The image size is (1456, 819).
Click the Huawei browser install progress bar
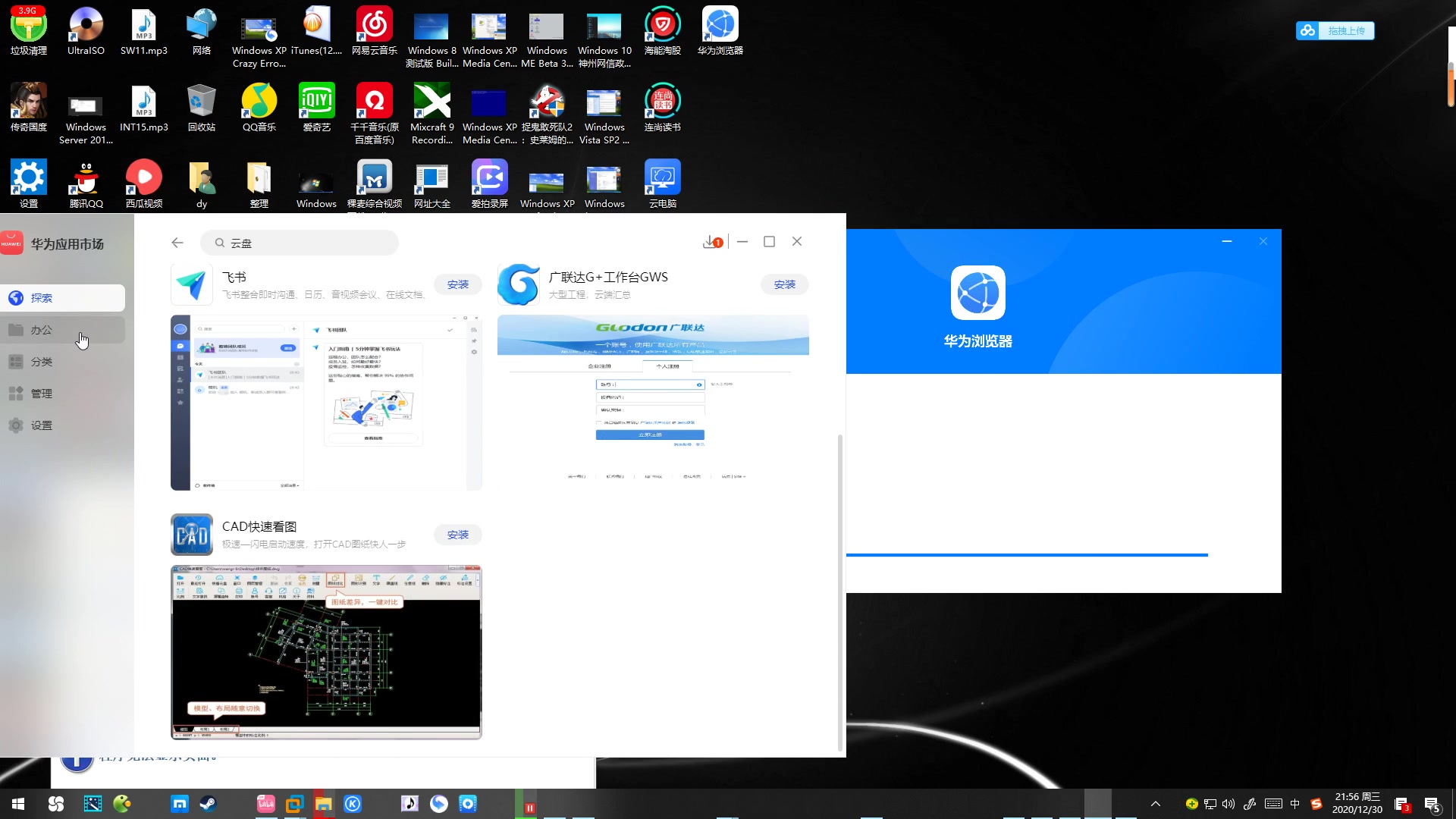[x=1027, y=555]
